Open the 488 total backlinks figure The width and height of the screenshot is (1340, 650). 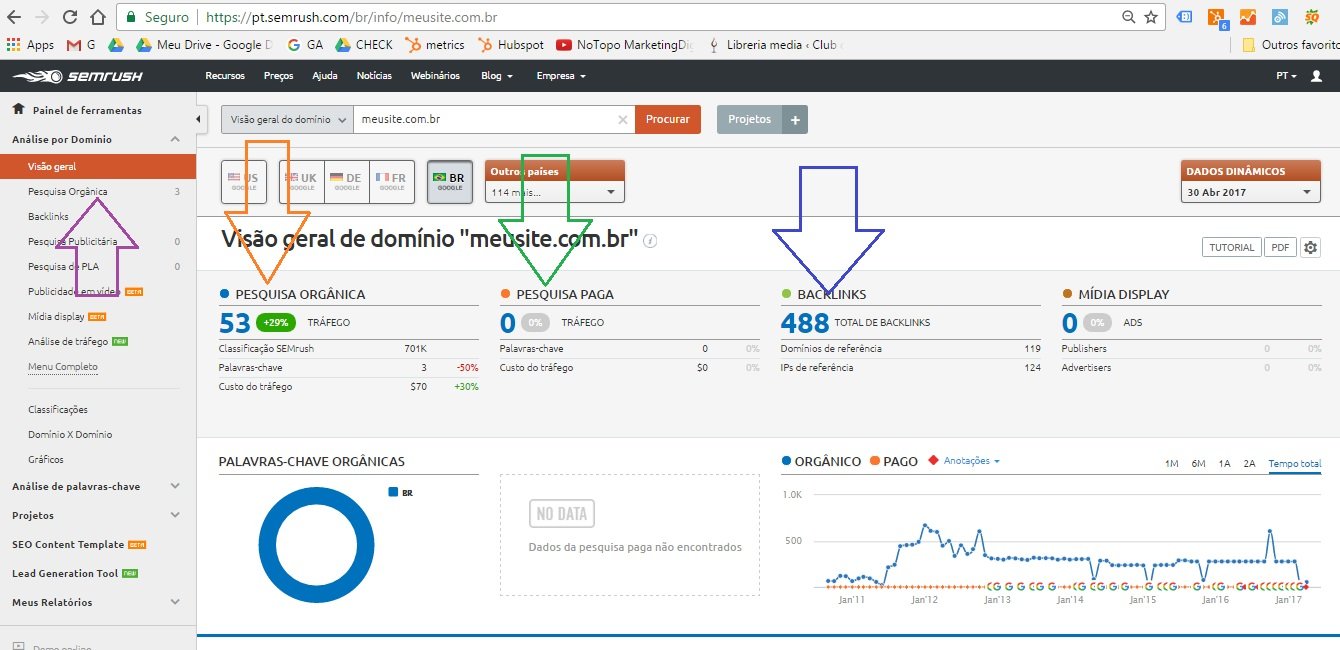[x=804, y=322]
